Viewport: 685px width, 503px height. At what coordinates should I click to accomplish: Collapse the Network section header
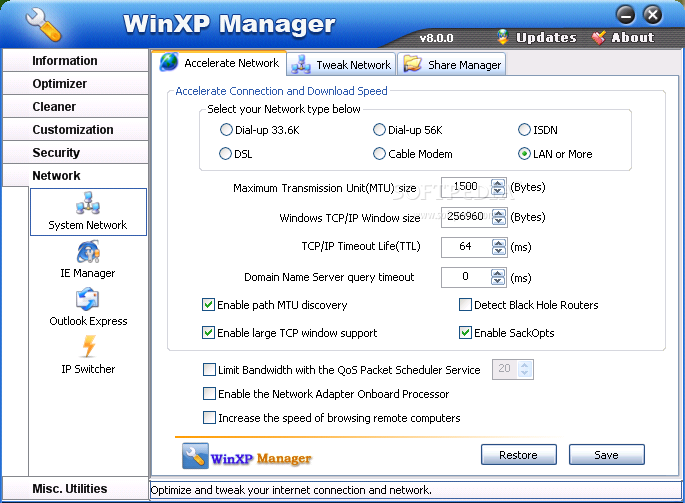point(76,175)
